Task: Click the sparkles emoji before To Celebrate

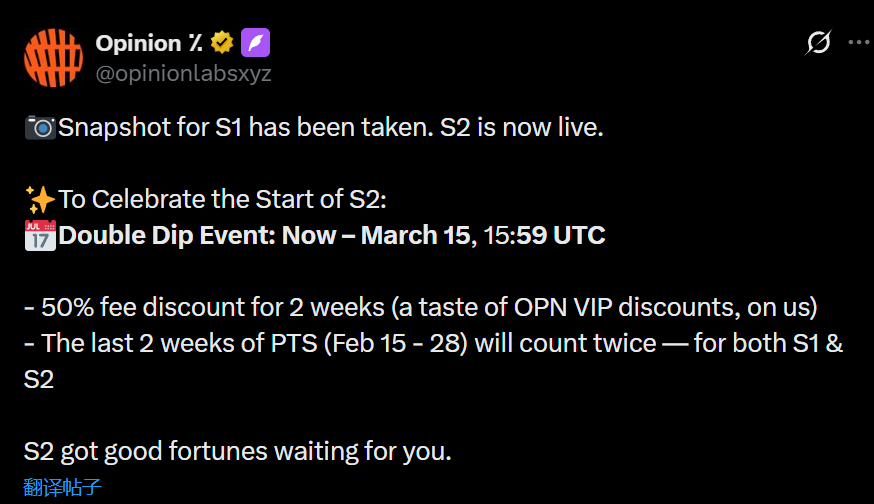Action: [x=40, y=199]
